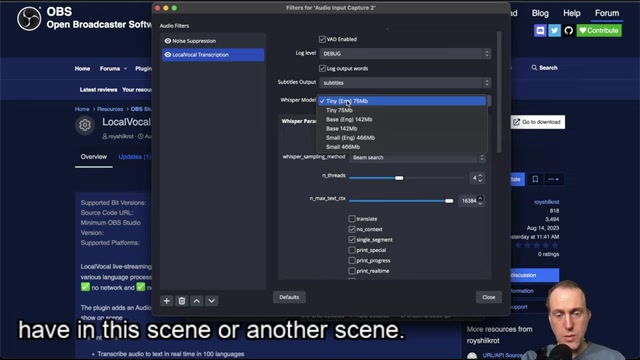Choose Small 466Mb model option
640x360 pixels.
(x=402, y=147)
